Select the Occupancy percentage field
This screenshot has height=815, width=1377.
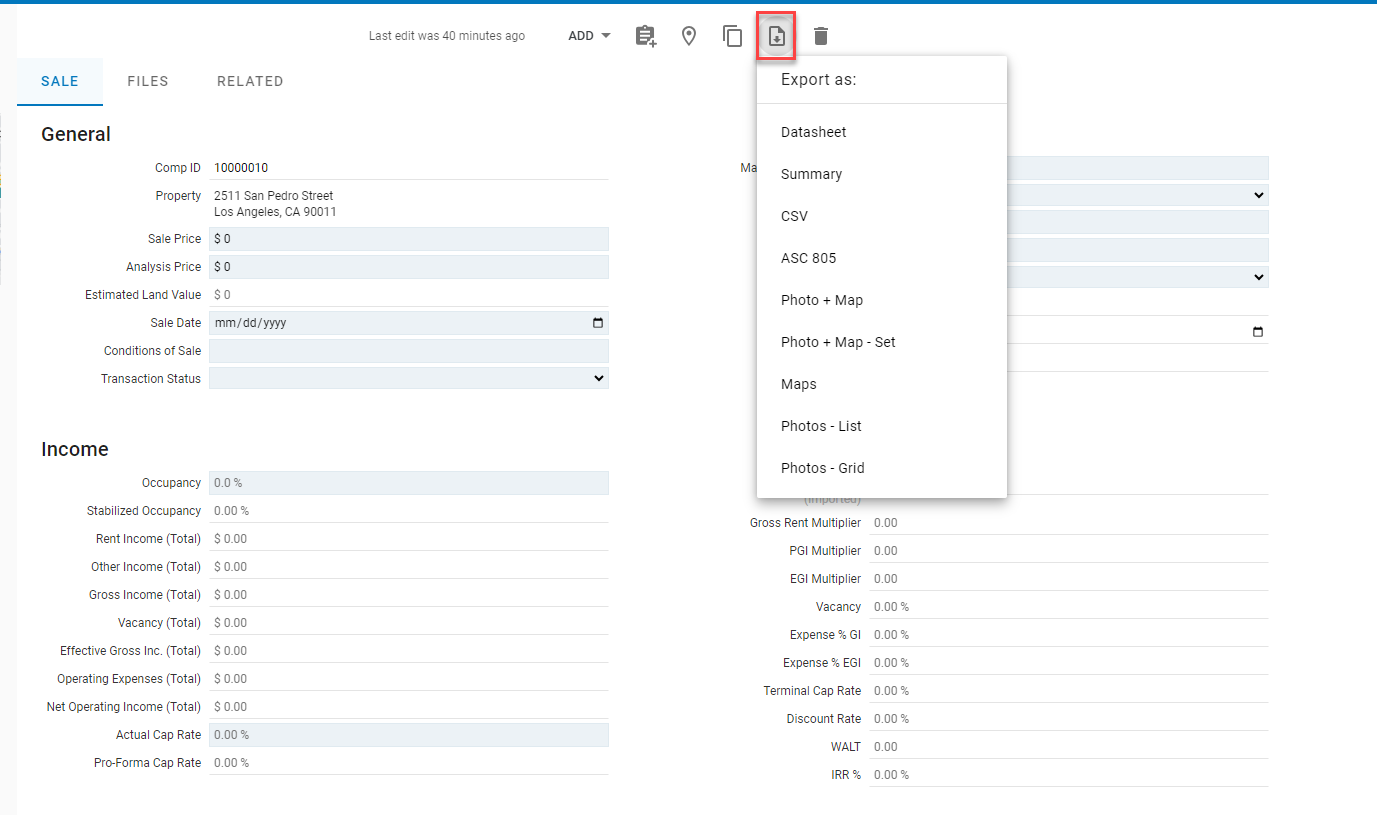(x=409, y=483)
